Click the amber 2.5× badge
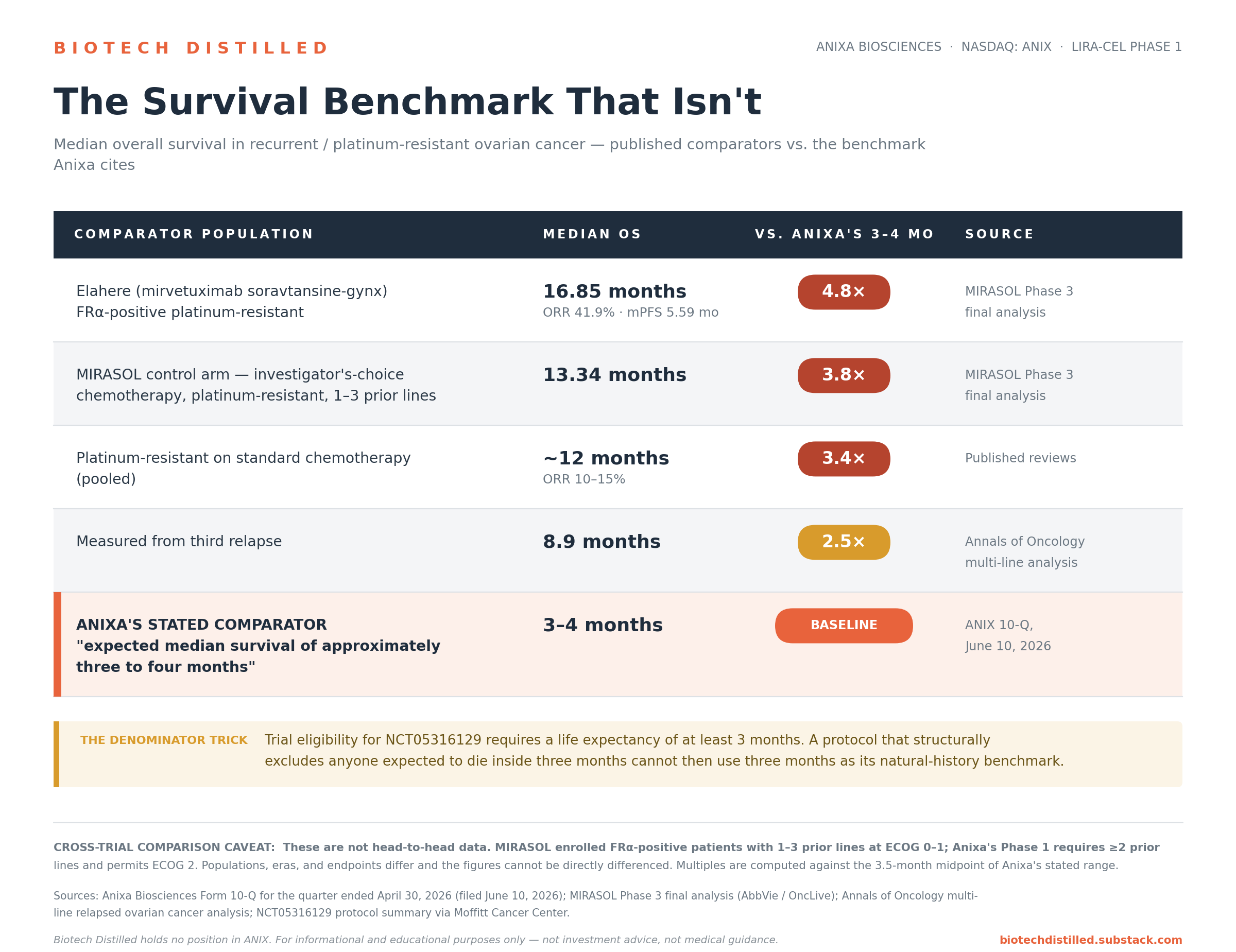The width and height of the screenshot is (1236, 952). [x=844, y=543]
